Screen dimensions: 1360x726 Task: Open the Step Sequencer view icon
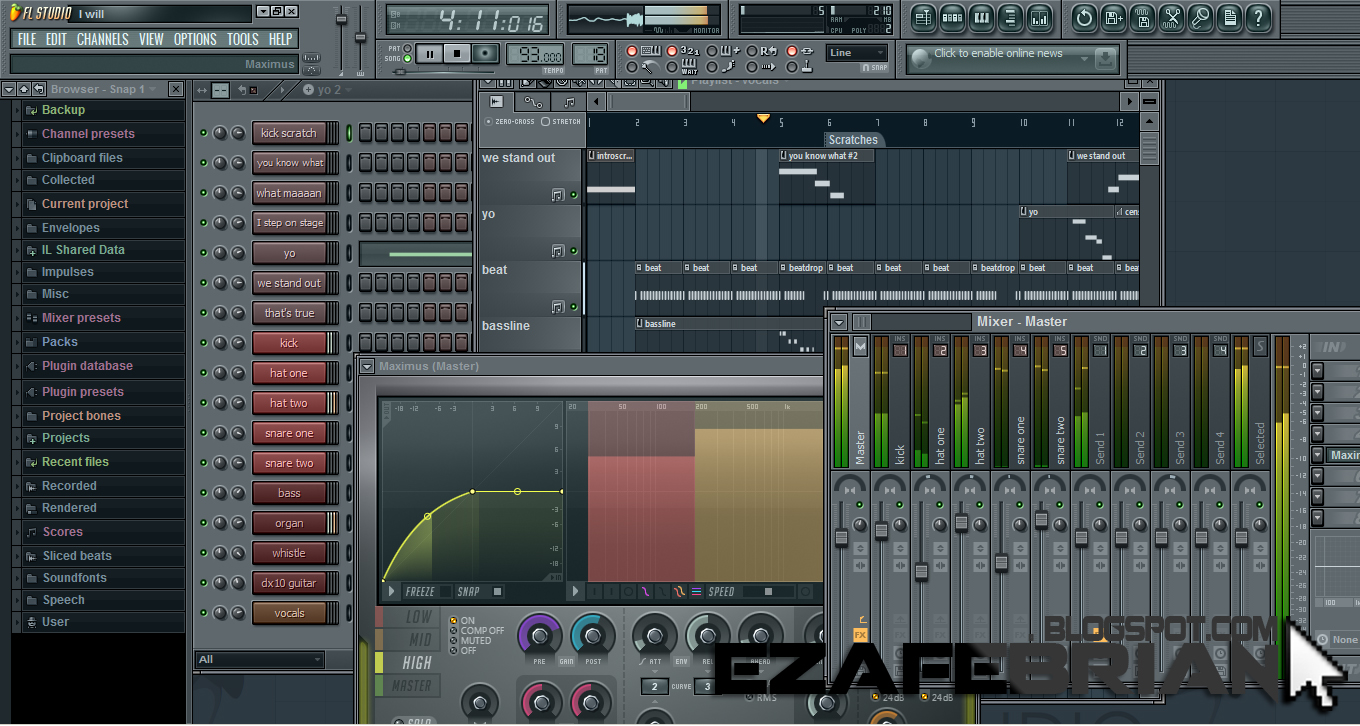coord(952,18)
